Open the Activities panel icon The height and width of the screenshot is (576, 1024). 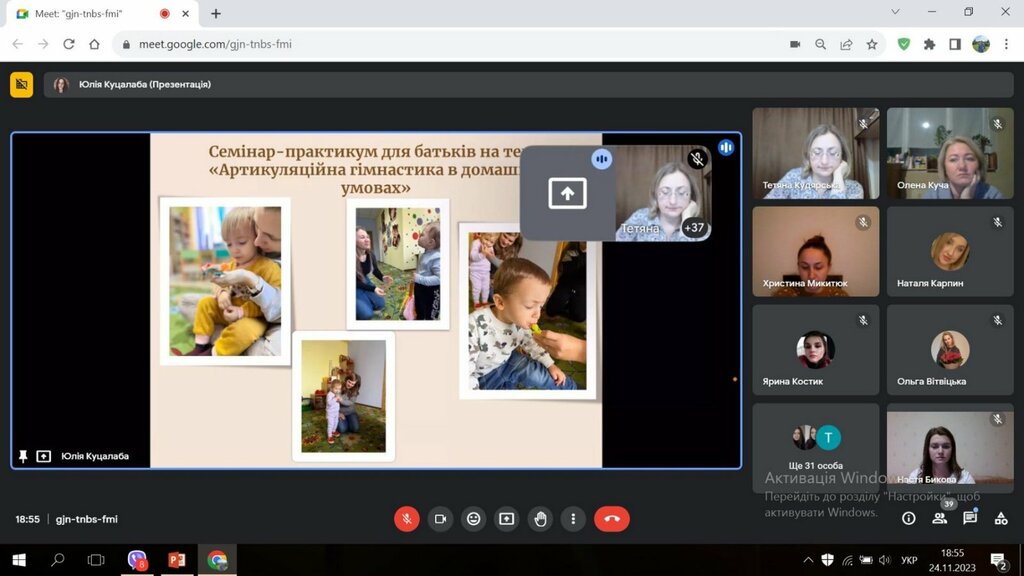[x=1000, y=518]
